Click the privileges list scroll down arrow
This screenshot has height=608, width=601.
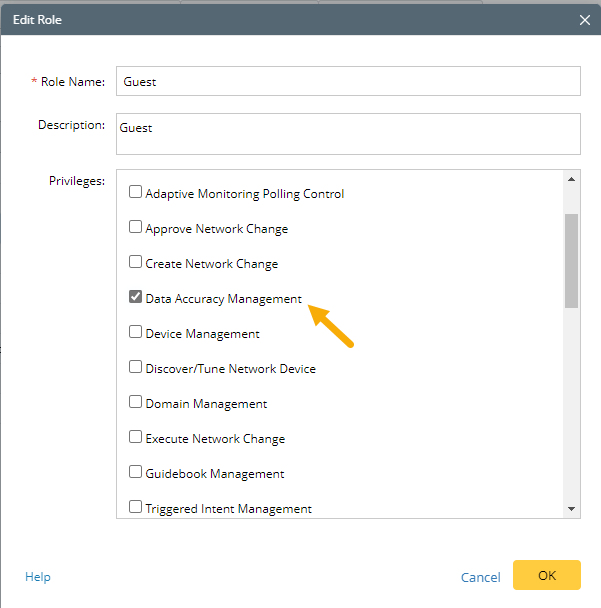[x=571, y=509]
